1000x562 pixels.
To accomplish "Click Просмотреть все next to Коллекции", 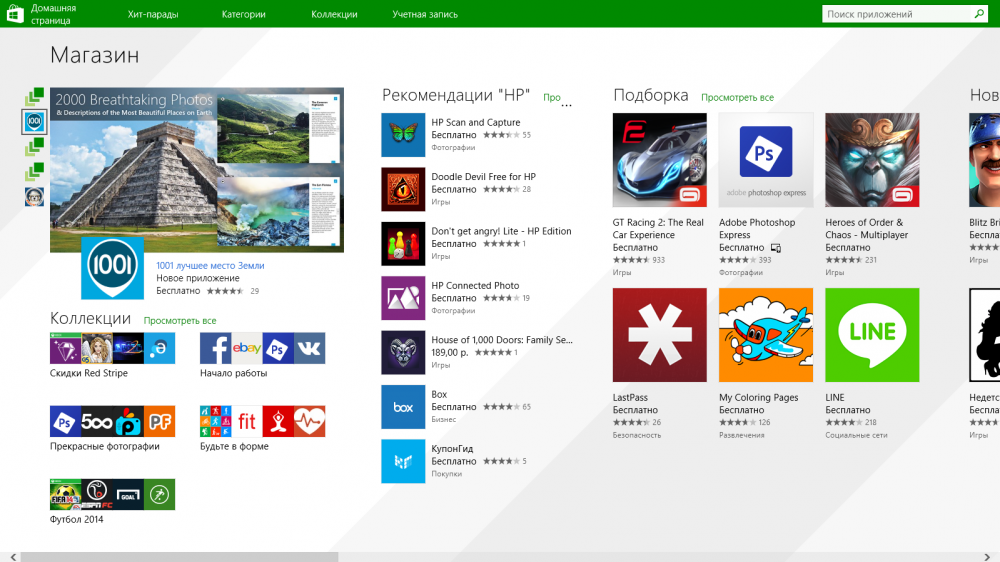I will click(180, 321).
